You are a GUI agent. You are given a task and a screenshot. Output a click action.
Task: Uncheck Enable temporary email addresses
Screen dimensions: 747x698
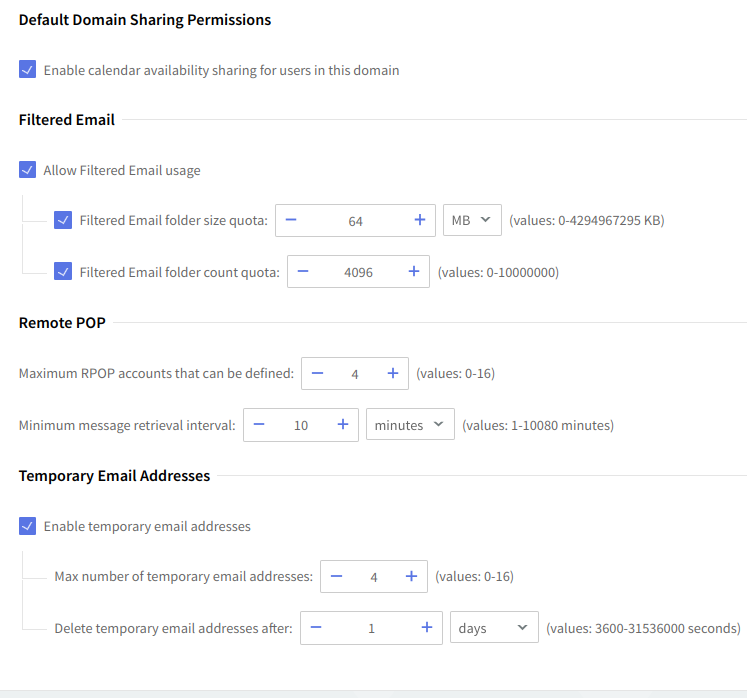tap(28, 526)
